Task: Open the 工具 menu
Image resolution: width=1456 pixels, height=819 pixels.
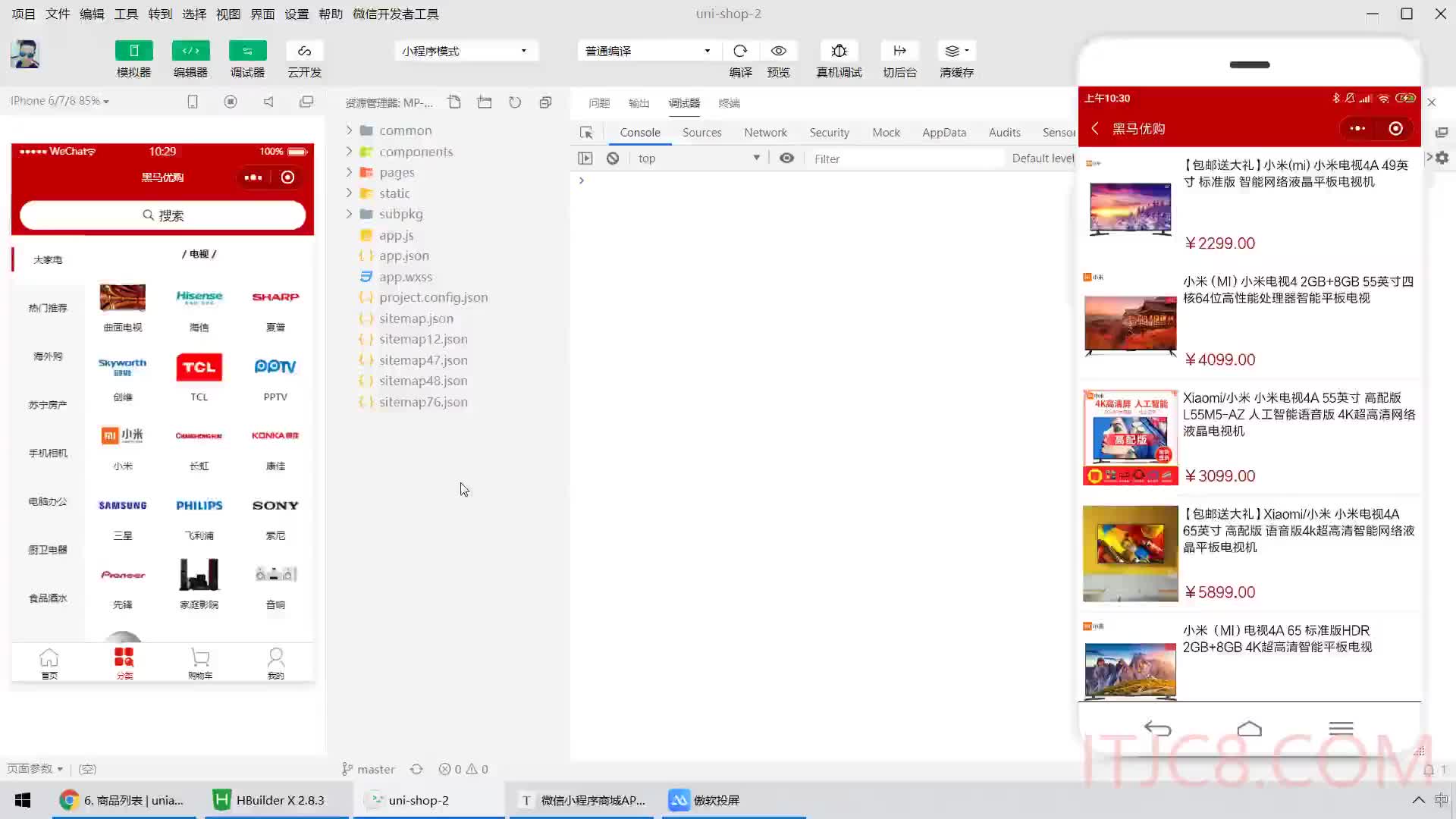Action: pyautogui.click(x=126, y=14)
